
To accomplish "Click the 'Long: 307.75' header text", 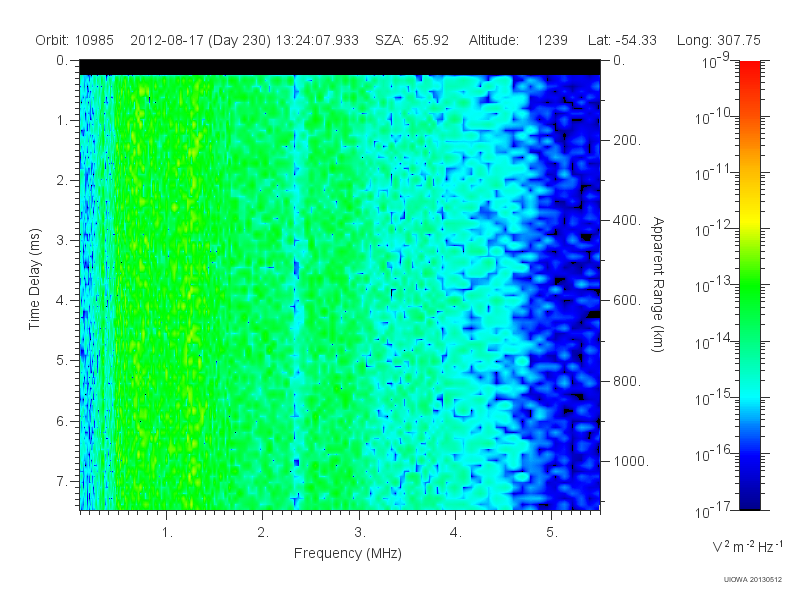I will [x=719, y=40].
